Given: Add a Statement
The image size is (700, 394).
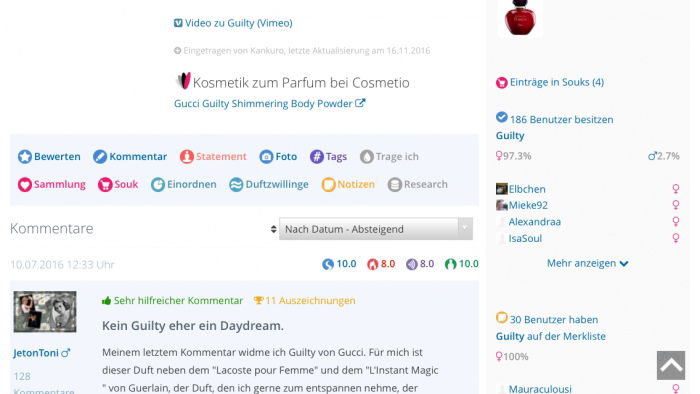Looking at the screenshot, I should [221, 157].
